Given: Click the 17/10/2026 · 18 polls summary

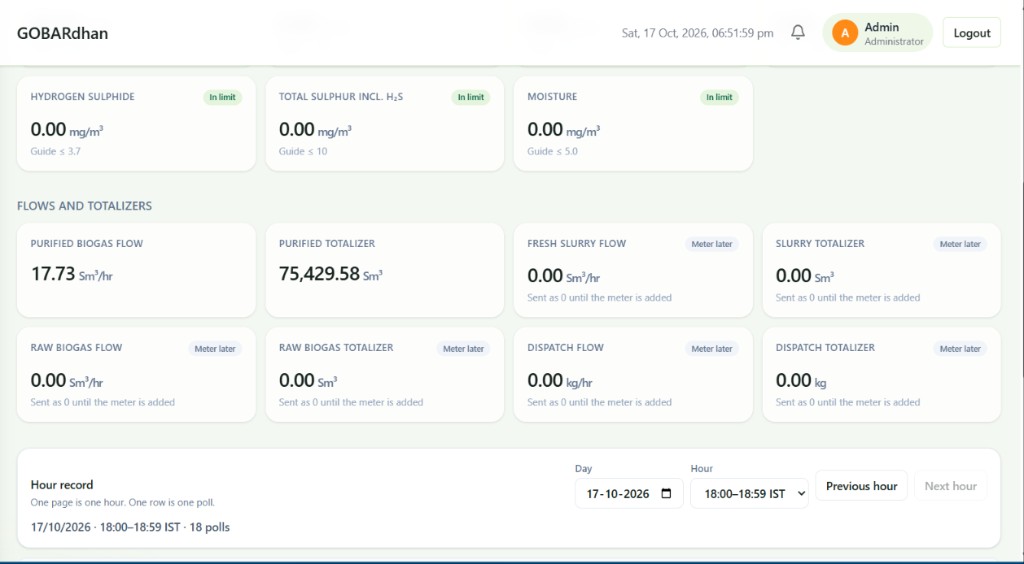Looking at the screenshot, I should pyautogui.click(x=130, y=527).
